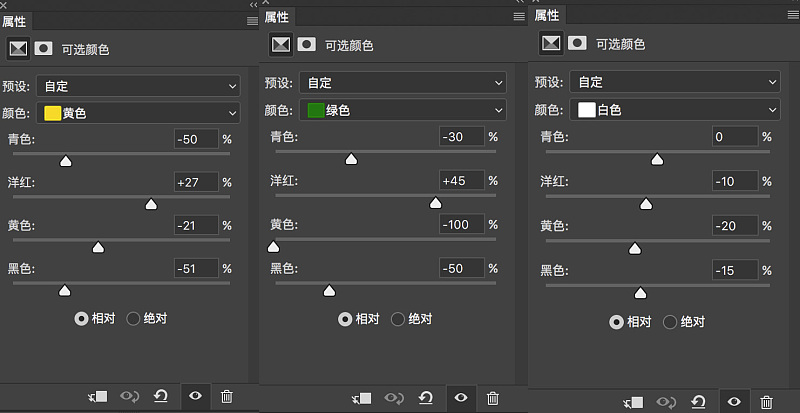800x413 pixels.
Task: Click 洋红 value field showing +27
Action: (196, 182)
